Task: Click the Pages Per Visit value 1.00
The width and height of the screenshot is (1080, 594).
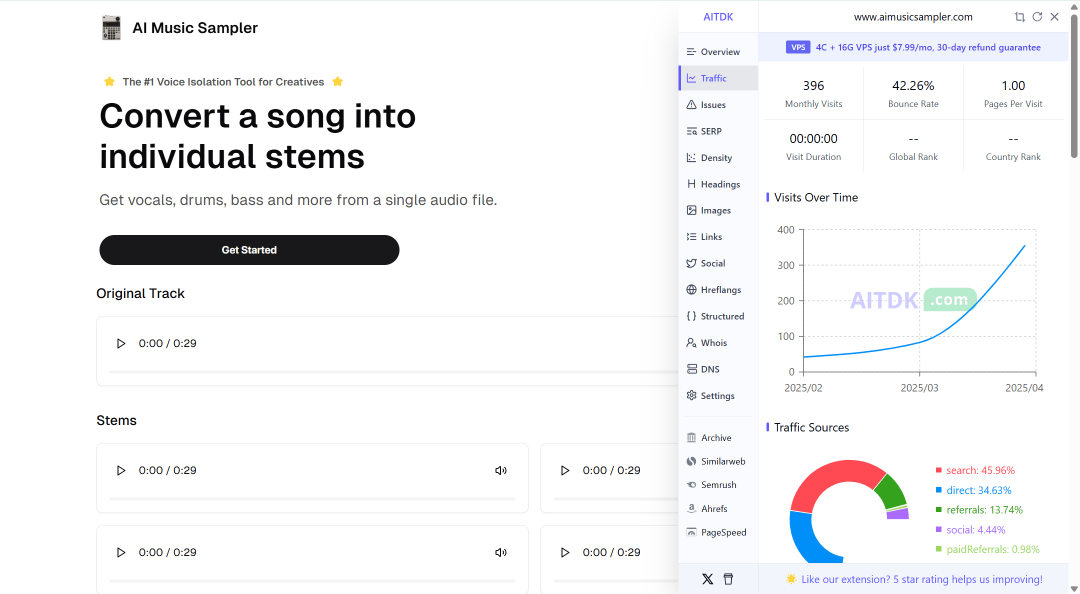Action: pos(1013,85)
